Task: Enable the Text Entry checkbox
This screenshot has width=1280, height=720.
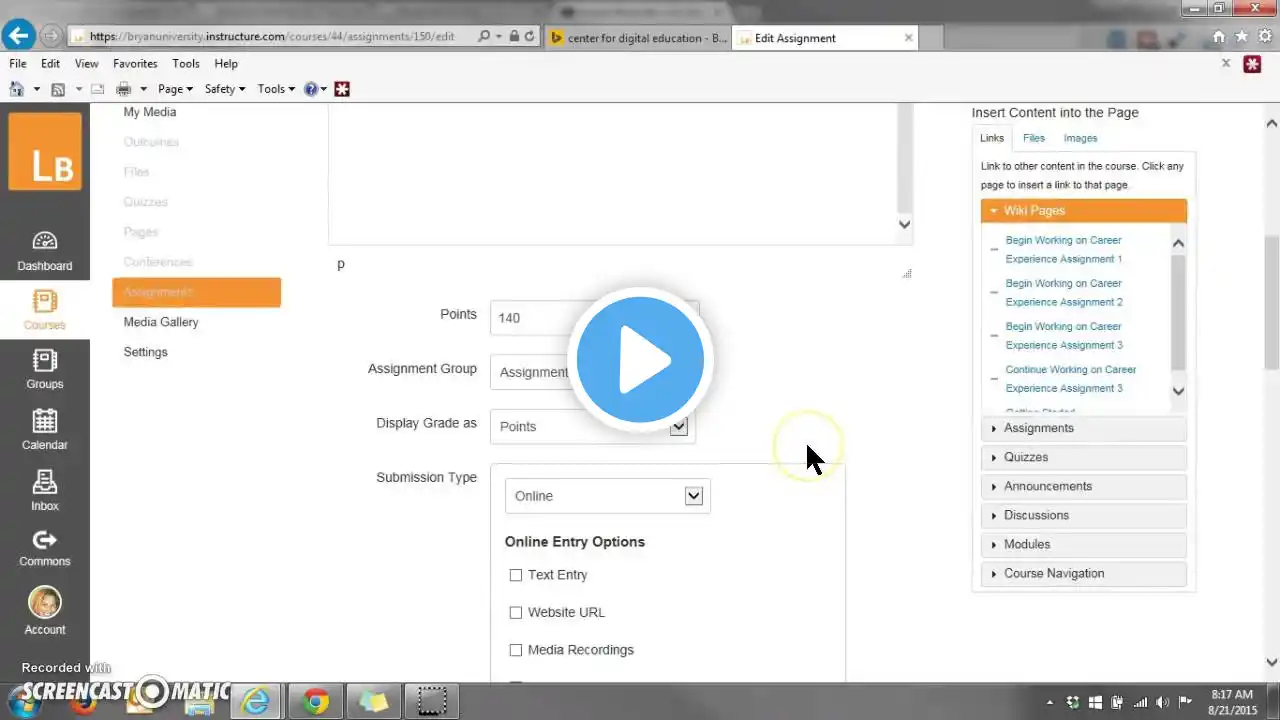Action: pos(516,575)
